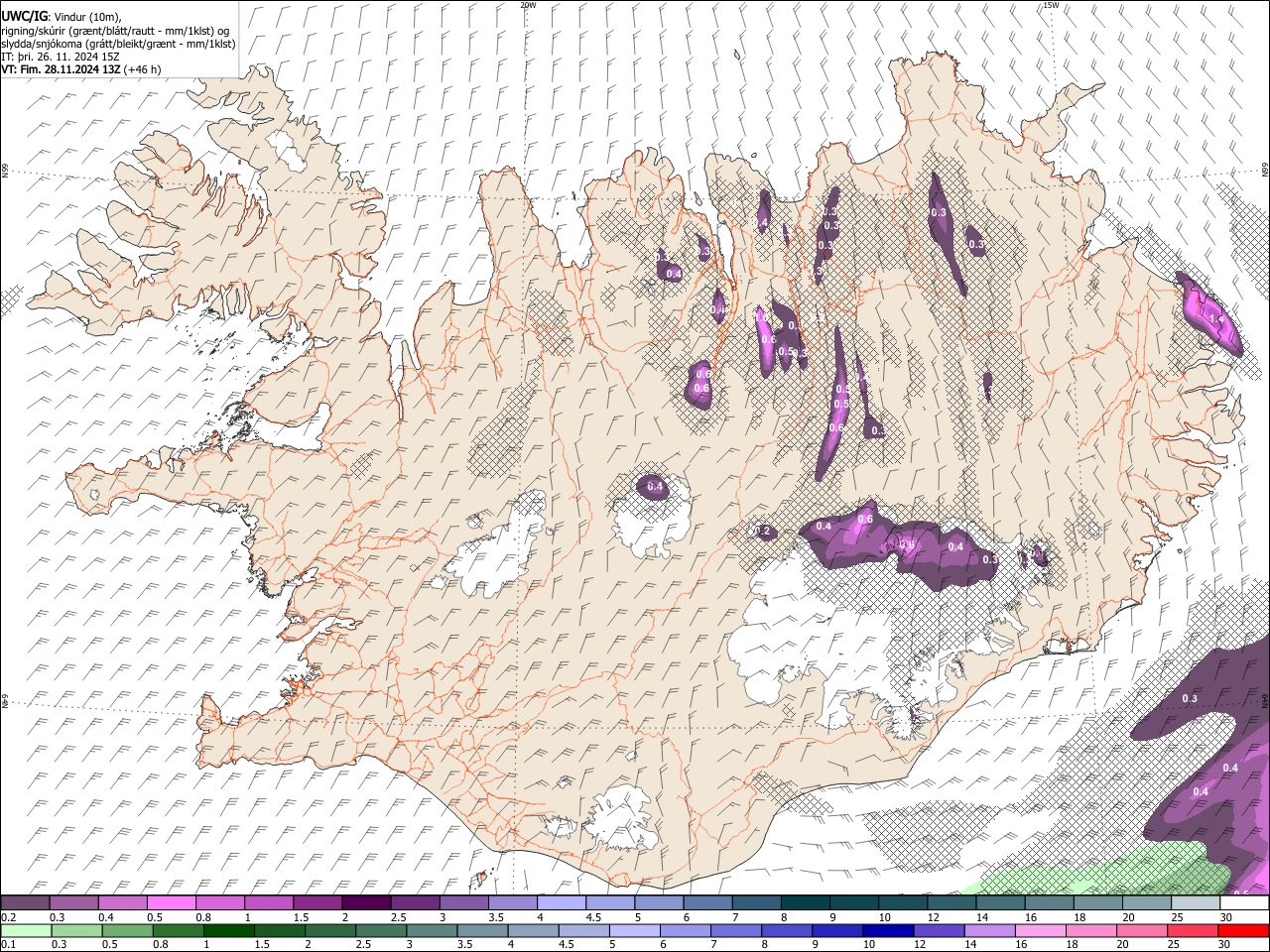1270x952 pixels.
Task: Select the snow legend swatch between 8 and 9
Action: [x=805, y=903]
